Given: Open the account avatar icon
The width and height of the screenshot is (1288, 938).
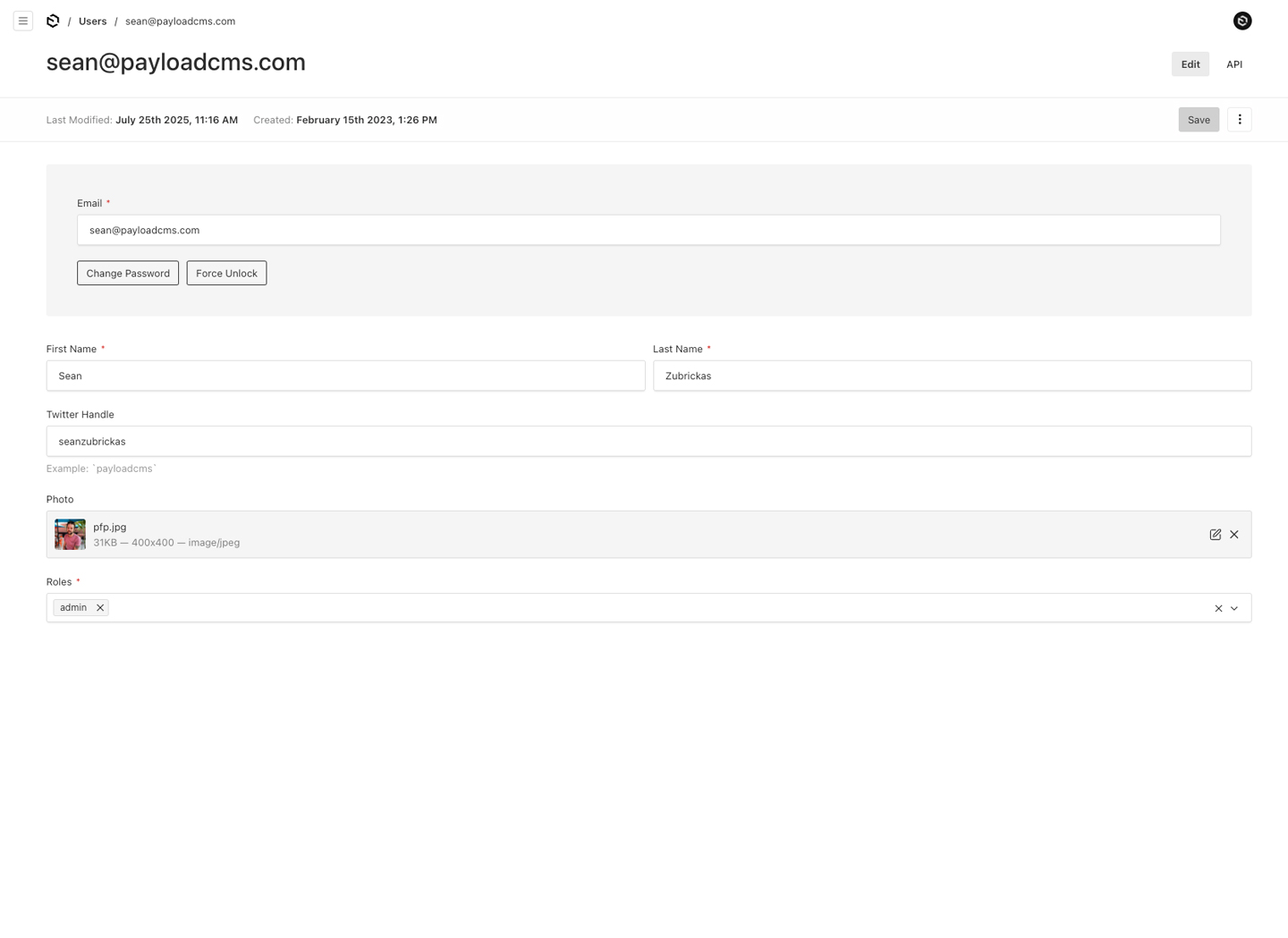Looking at the screenshot, I should click(1241, 21).
